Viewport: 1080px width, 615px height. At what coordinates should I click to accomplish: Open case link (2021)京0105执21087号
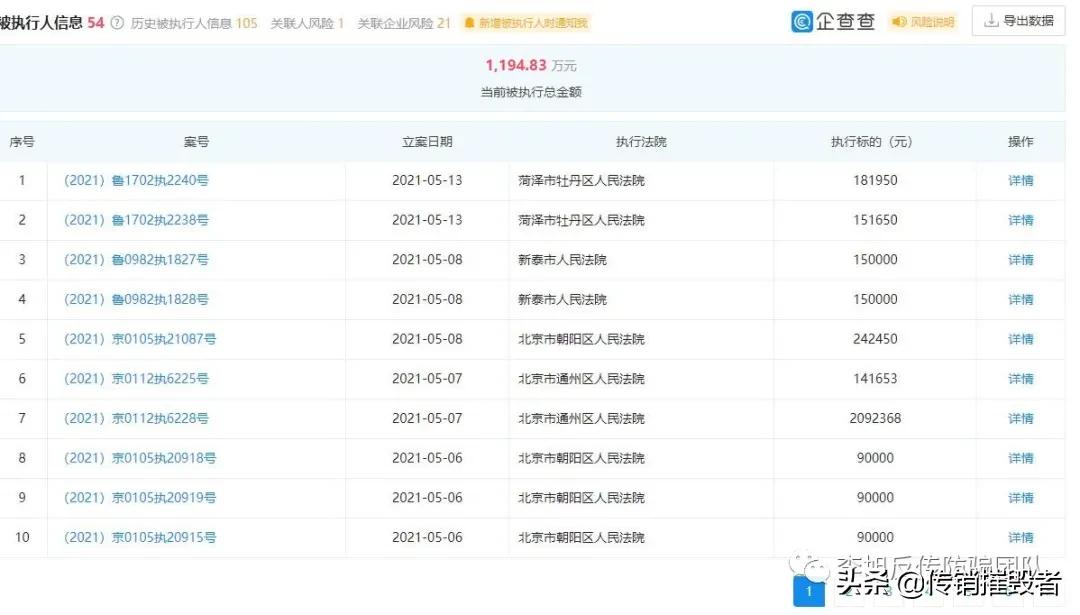pos(138,339)
